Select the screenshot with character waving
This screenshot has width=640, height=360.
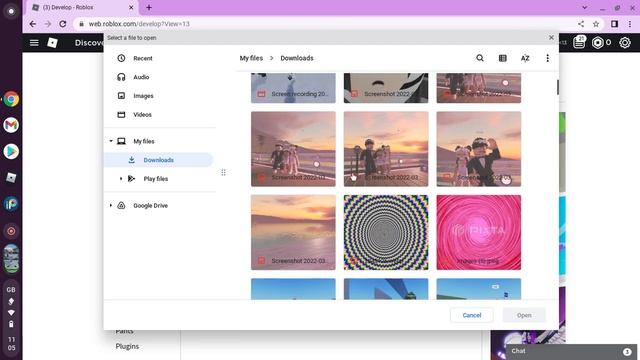click(478, 149)
